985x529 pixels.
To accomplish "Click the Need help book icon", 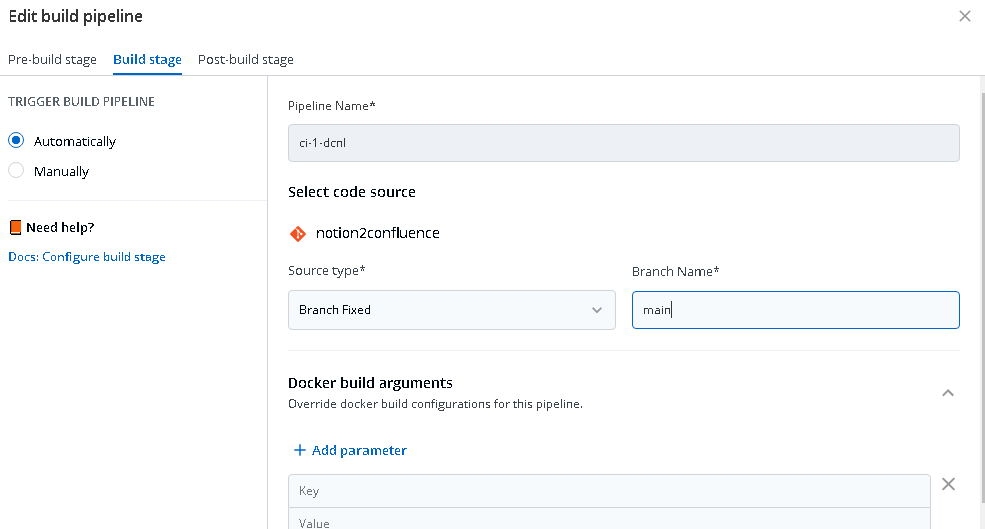I will click(15, 227).
